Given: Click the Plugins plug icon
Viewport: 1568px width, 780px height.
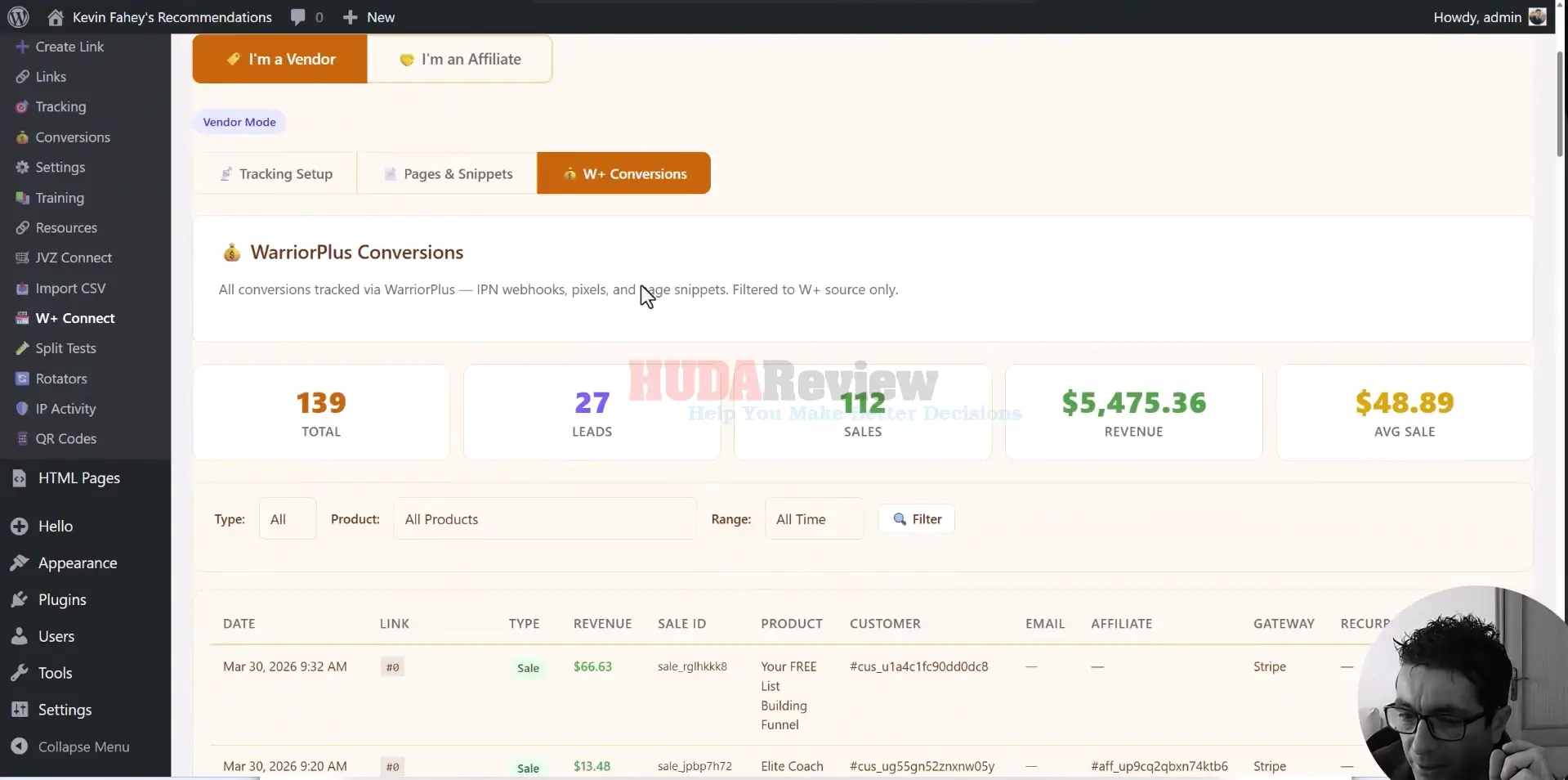Looking at the screenshot, I should click(20, 600).
